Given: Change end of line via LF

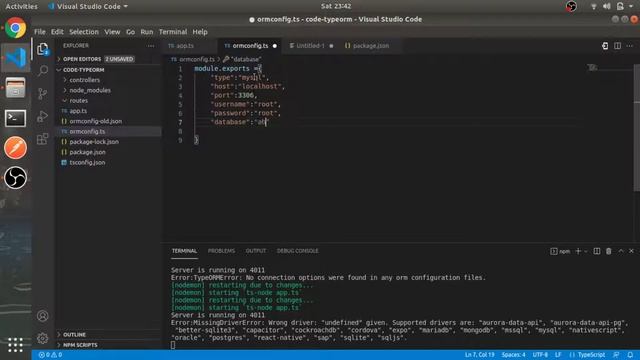Looking at the screenshot, I should [558, 355].
